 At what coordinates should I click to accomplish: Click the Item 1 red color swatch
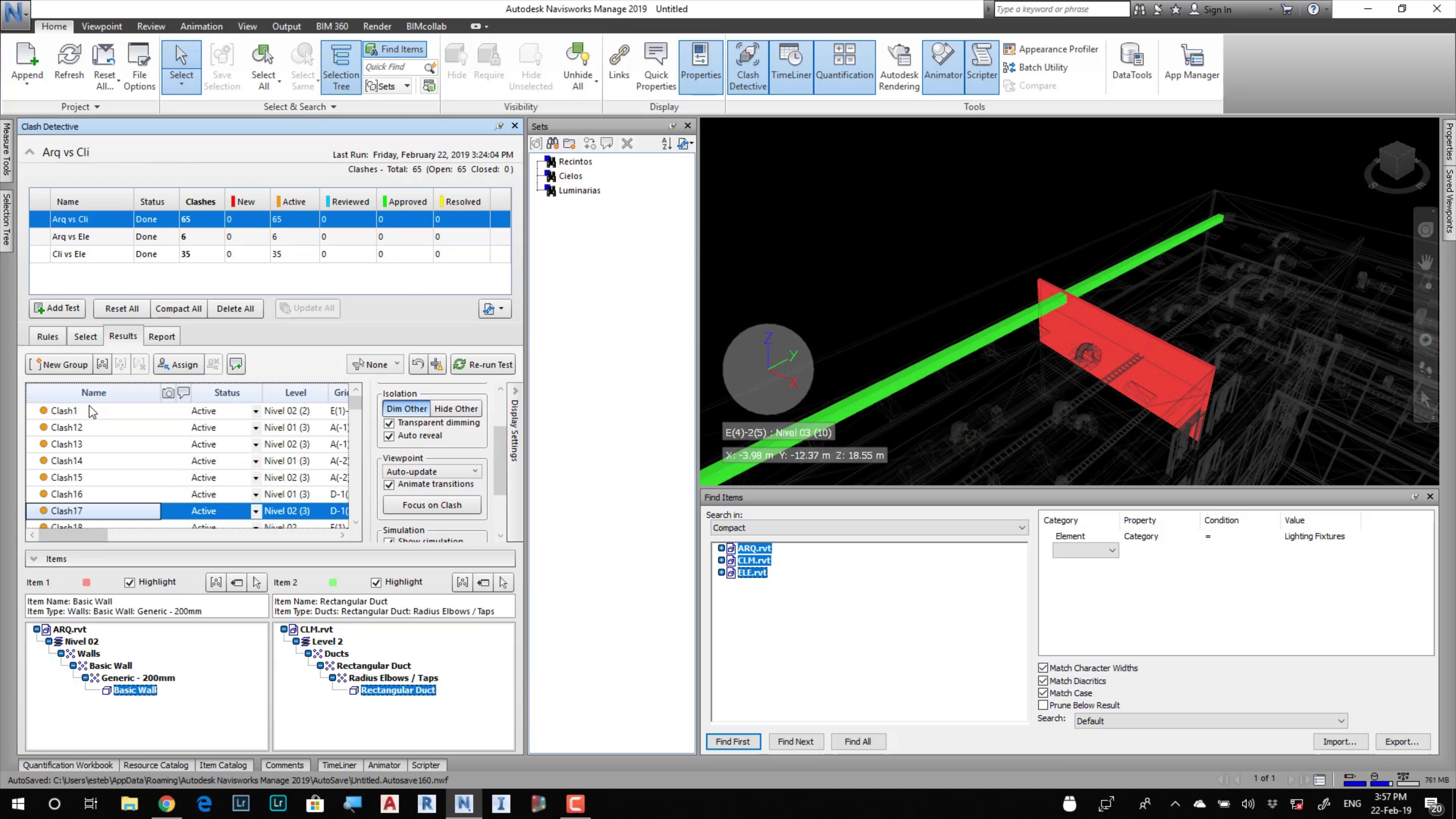pyautogui.click(x=86, y=582)
